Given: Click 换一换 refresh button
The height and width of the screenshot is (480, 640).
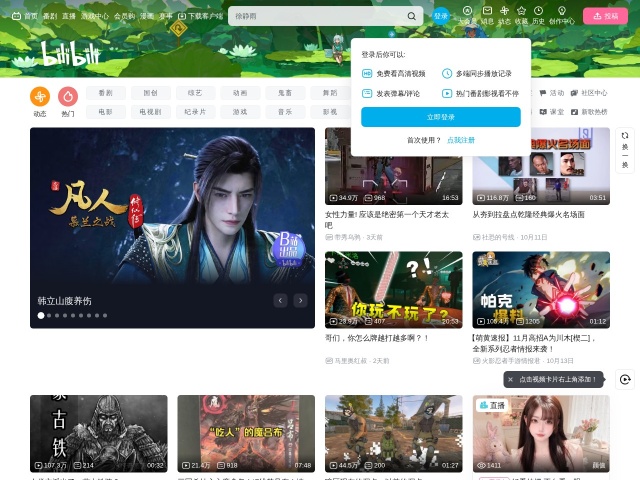Looking at the screenshot, I should click(x=624, y=150).
